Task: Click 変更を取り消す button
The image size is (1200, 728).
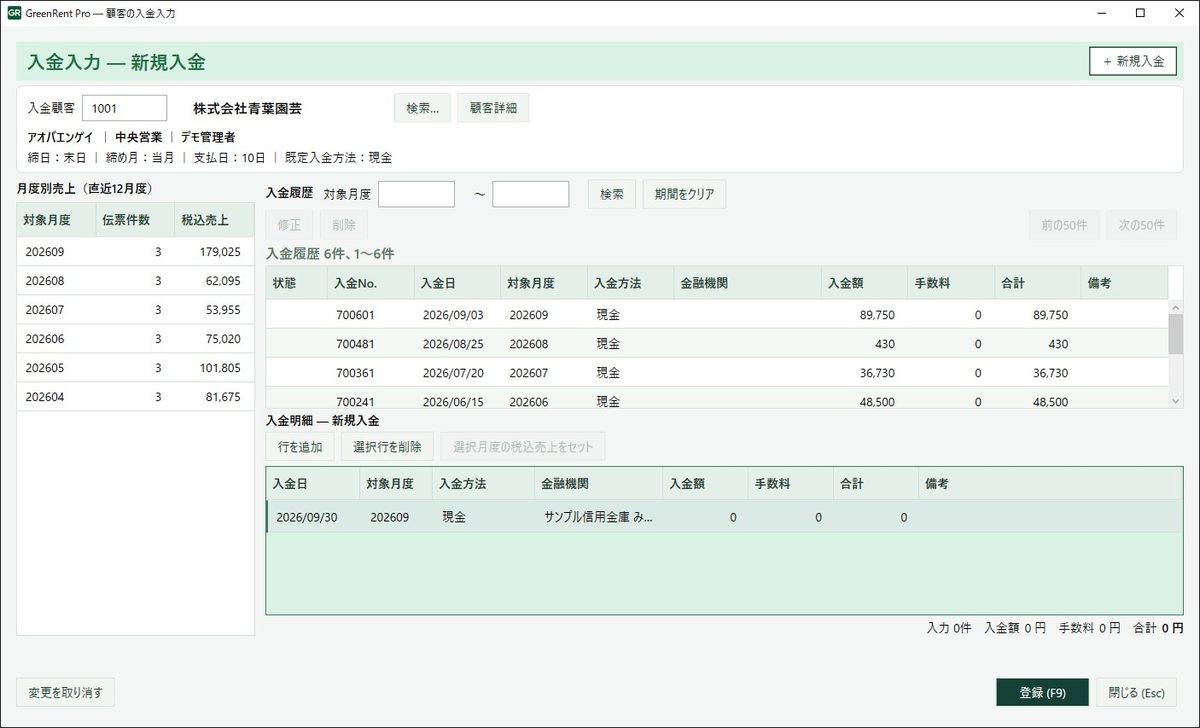Action: 66,692
